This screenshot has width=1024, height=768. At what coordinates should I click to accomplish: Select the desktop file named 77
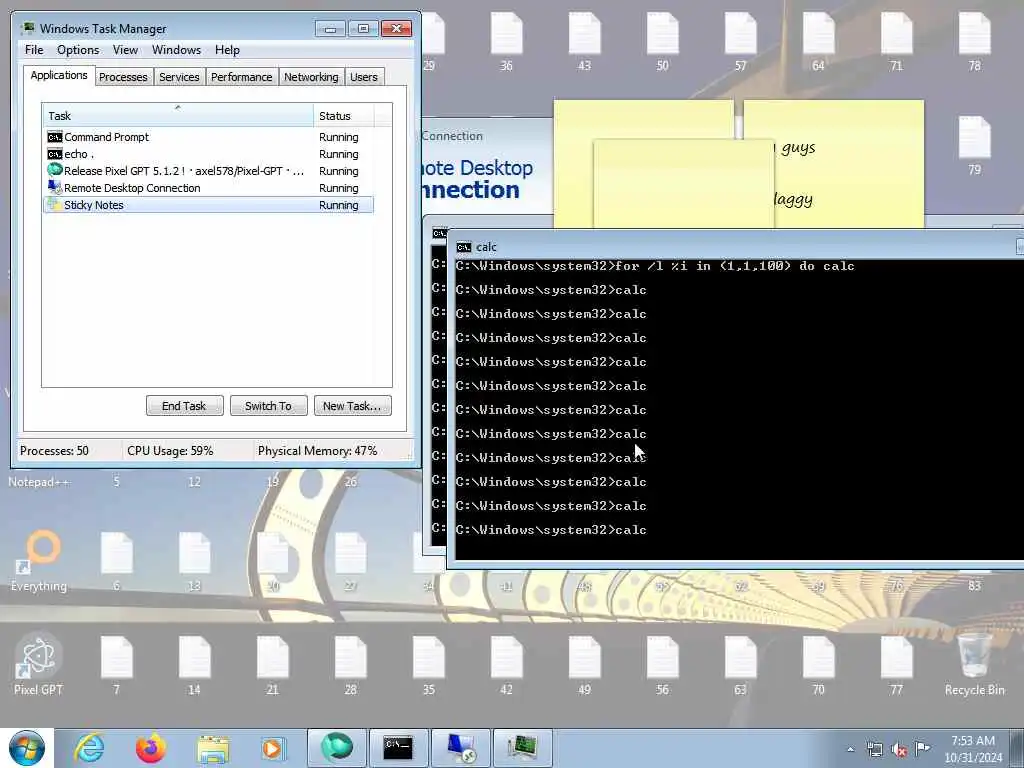[897, 664]
